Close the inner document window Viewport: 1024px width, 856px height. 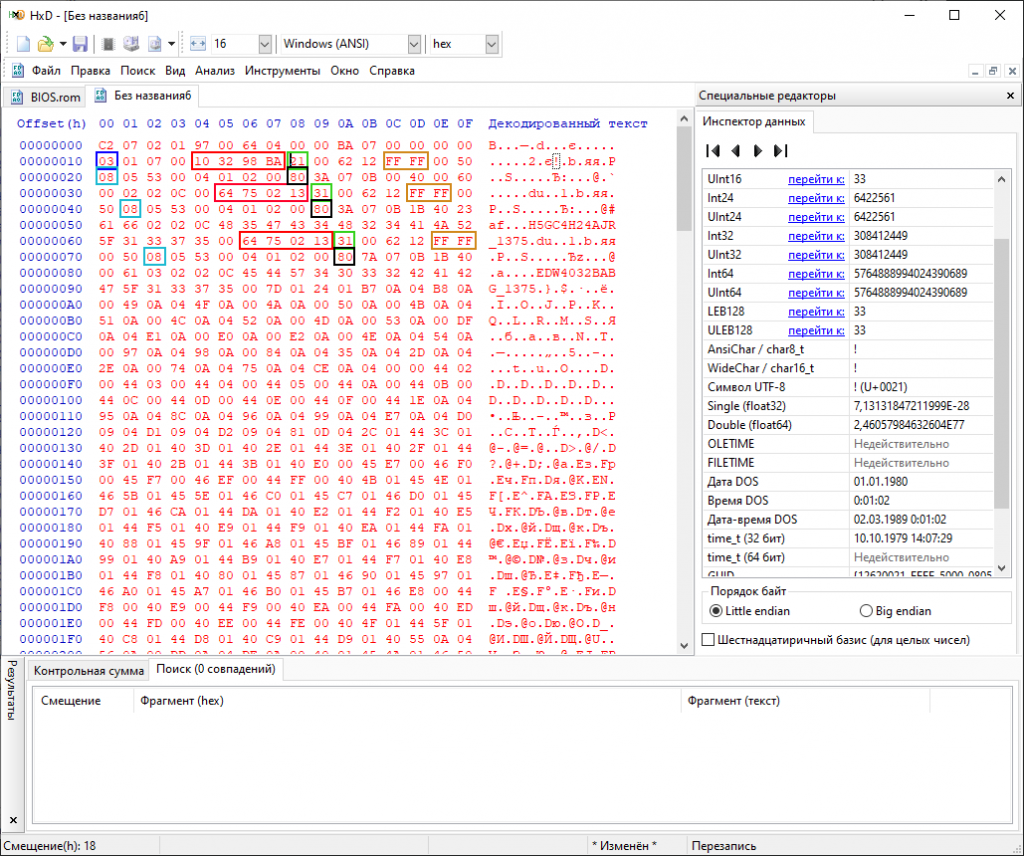[1012, 71]
